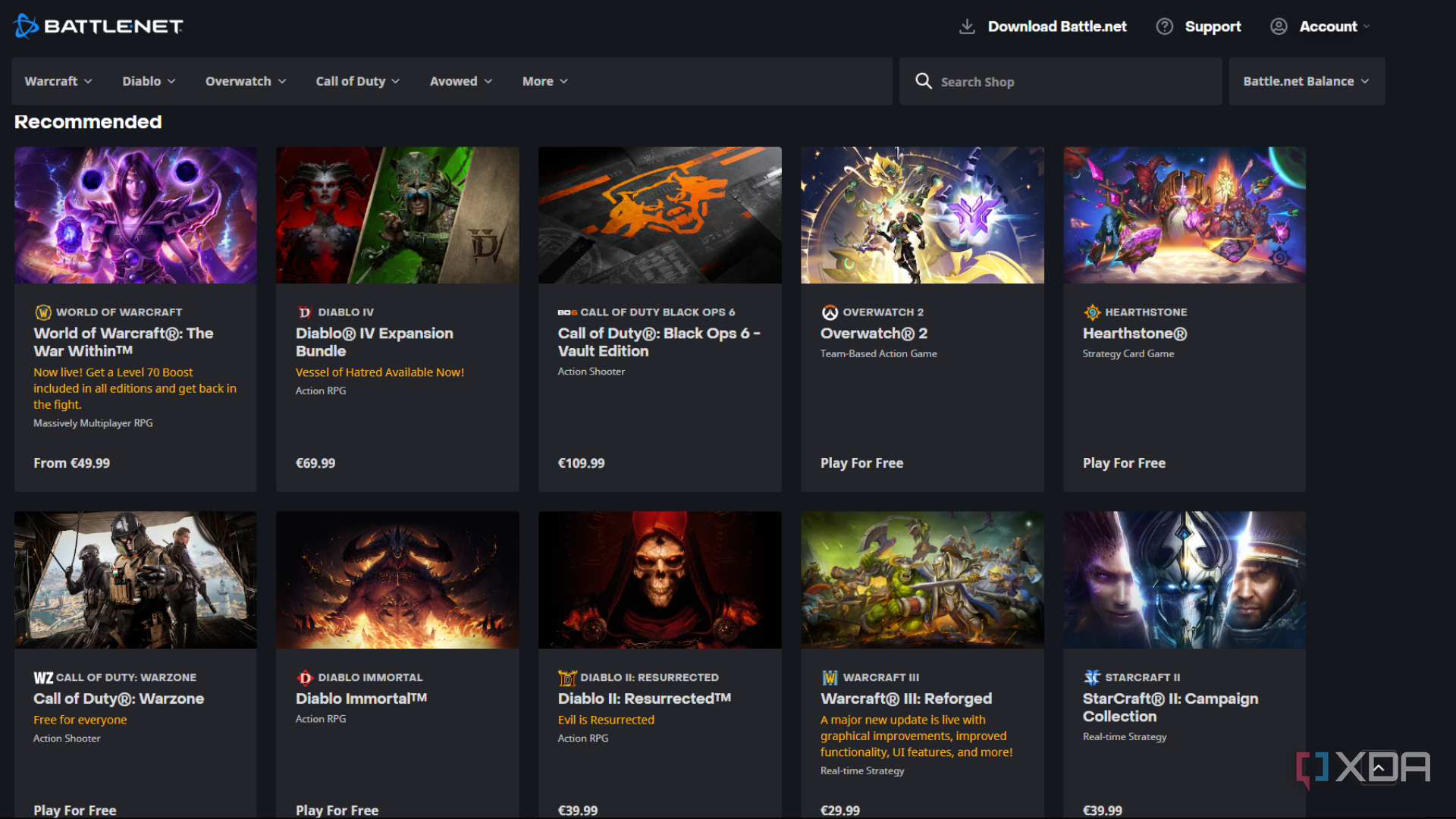1456x819 pixels.
Task: Expand the Account dropdown chevron
Action: (1367, 27)
